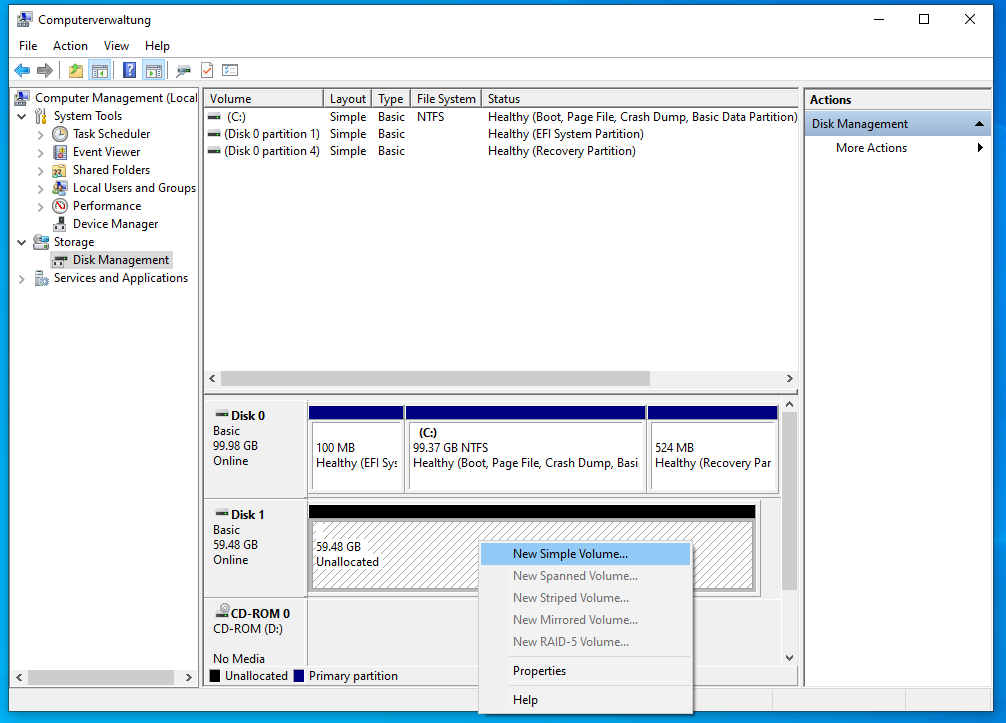Select the 99.37 GB C: partition block
The height and width of the screenshot is (723, 1006).
[x=525, y=455]
